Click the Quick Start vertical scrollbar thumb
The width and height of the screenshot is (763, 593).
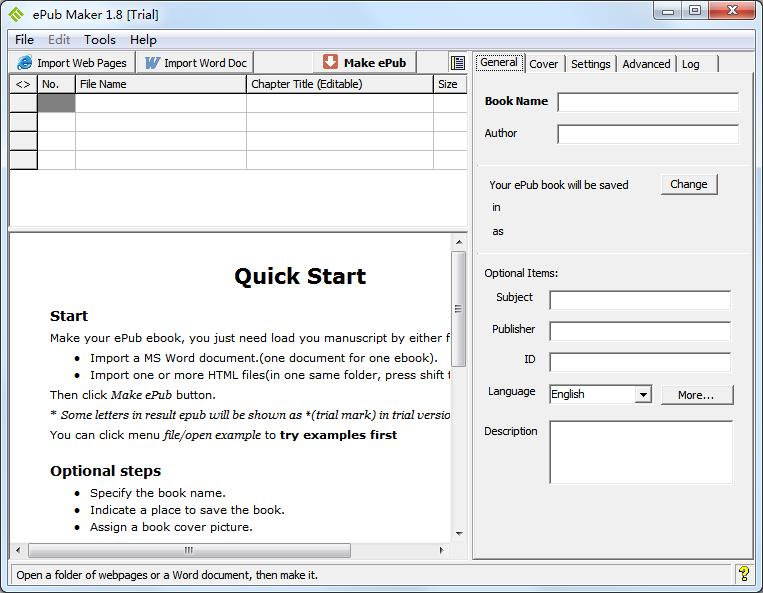tap(458, 308)
